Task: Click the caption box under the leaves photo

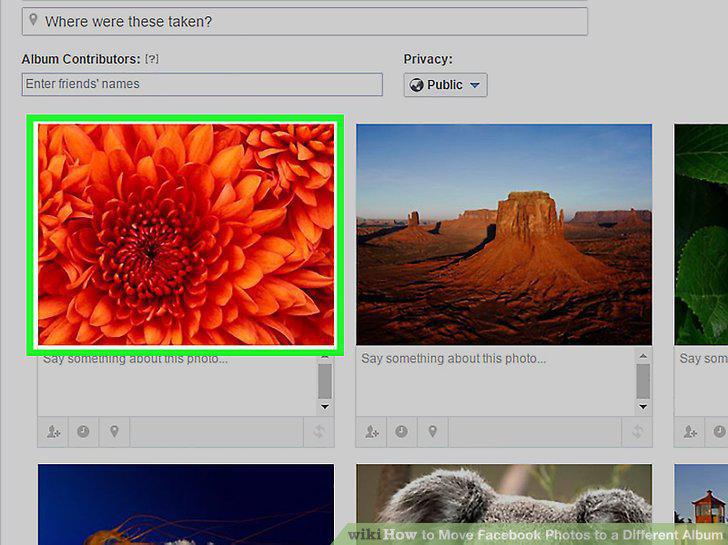Action: [x=701, y=383]
